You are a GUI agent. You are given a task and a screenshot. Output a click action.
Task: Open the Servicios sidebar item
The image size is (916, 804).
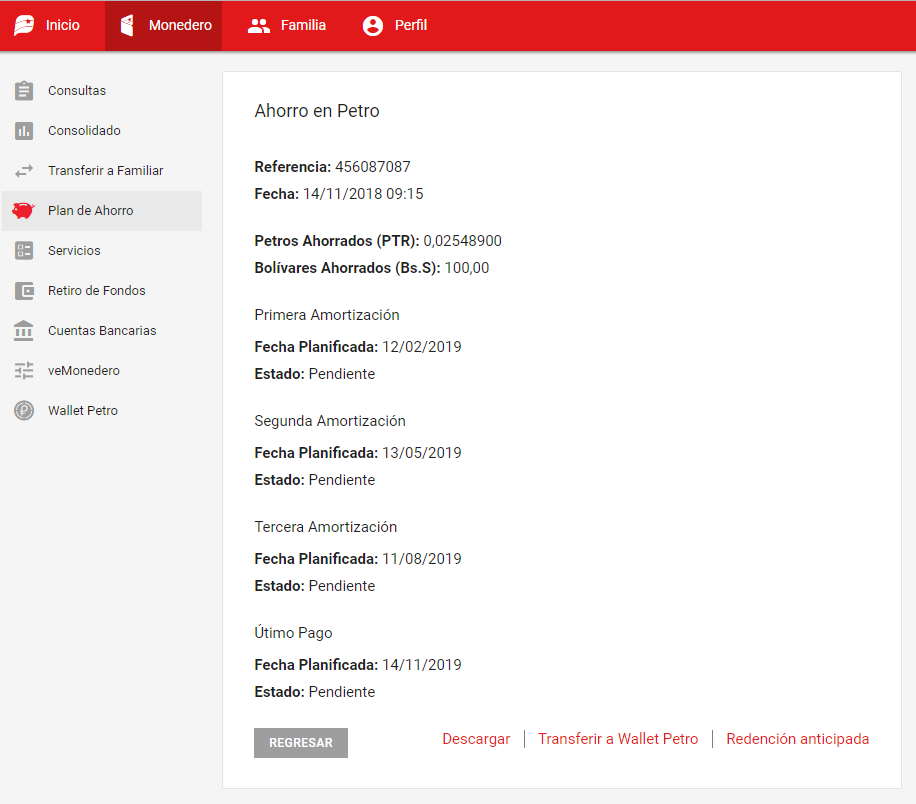tap(74, 251)
